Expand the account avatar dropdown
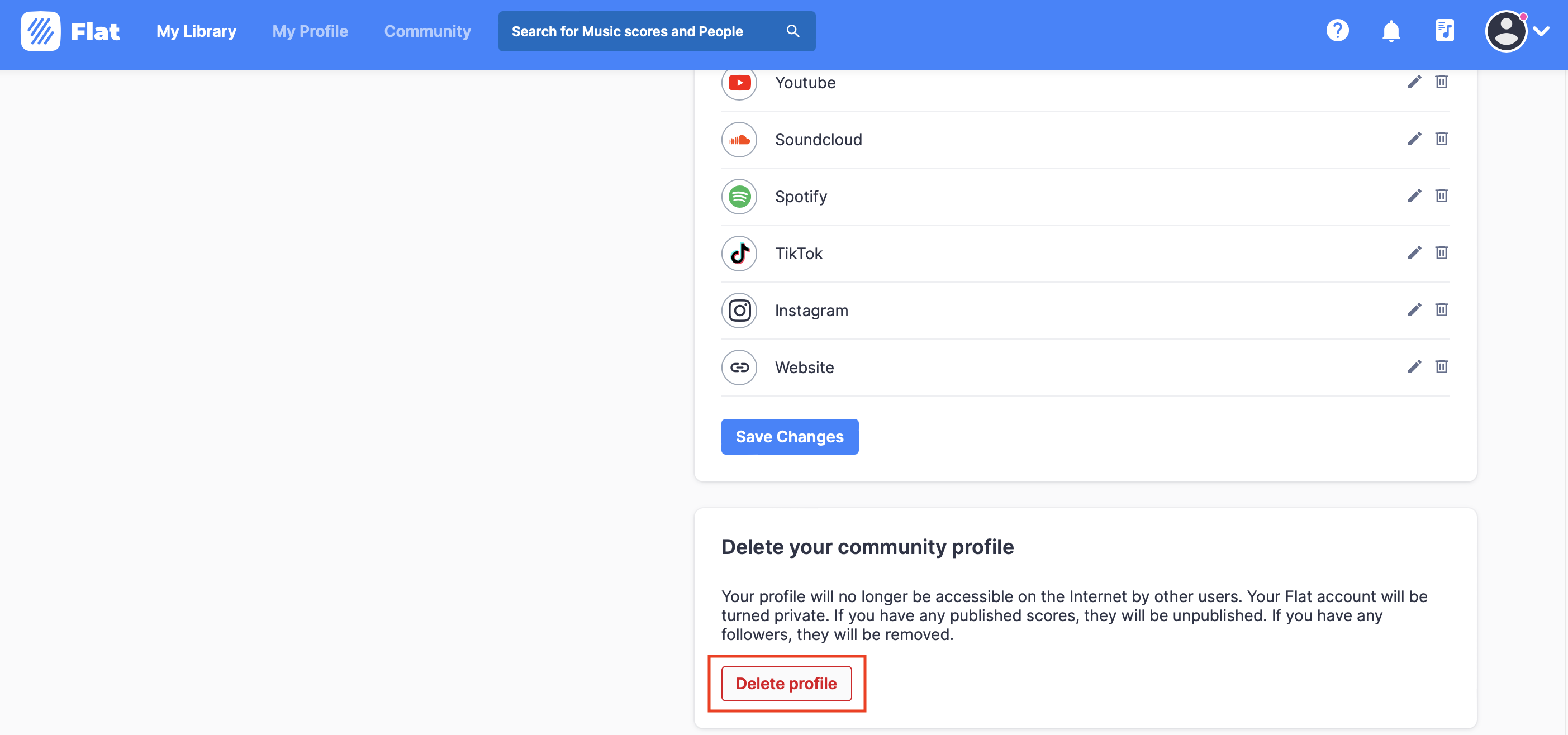The height and width of the screenshot is (735, 1568). tap(1506, 31)
